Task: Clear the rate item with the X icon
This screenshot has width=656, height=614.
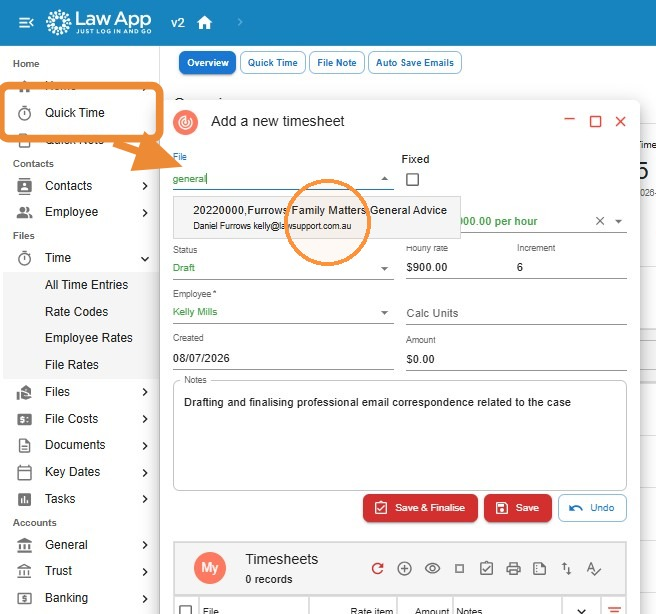Action: coord(600,221)
